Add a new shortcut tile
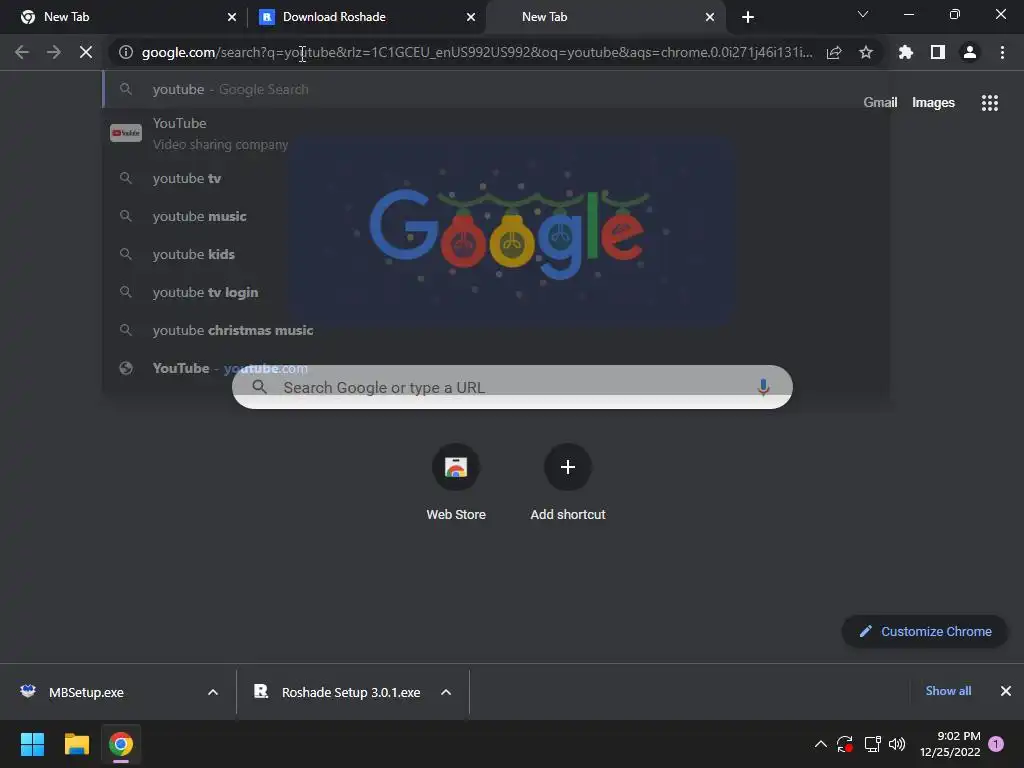Viewport: 1024px width, 768px height. pyautogui.click(x=568, y=481)
